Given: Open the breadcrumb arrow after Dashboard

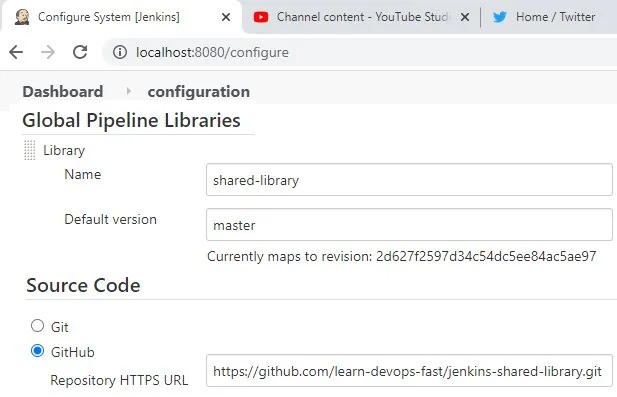Looking at the screenshot, I should point(128,91).
